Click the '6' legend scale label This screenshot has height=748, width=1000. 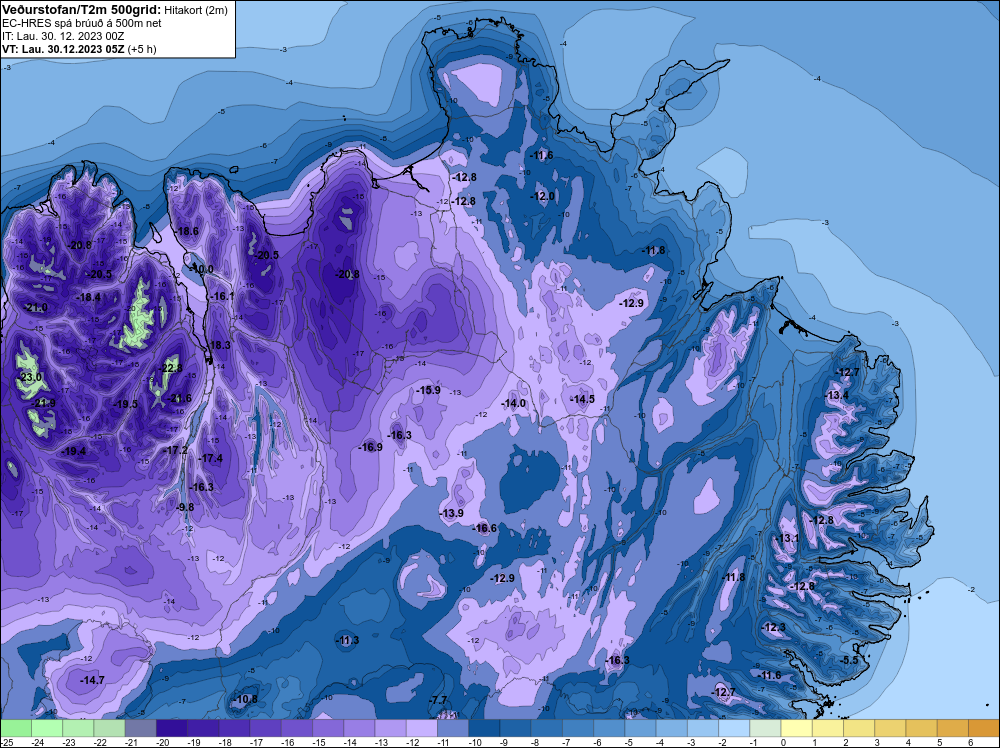[969, 742]
